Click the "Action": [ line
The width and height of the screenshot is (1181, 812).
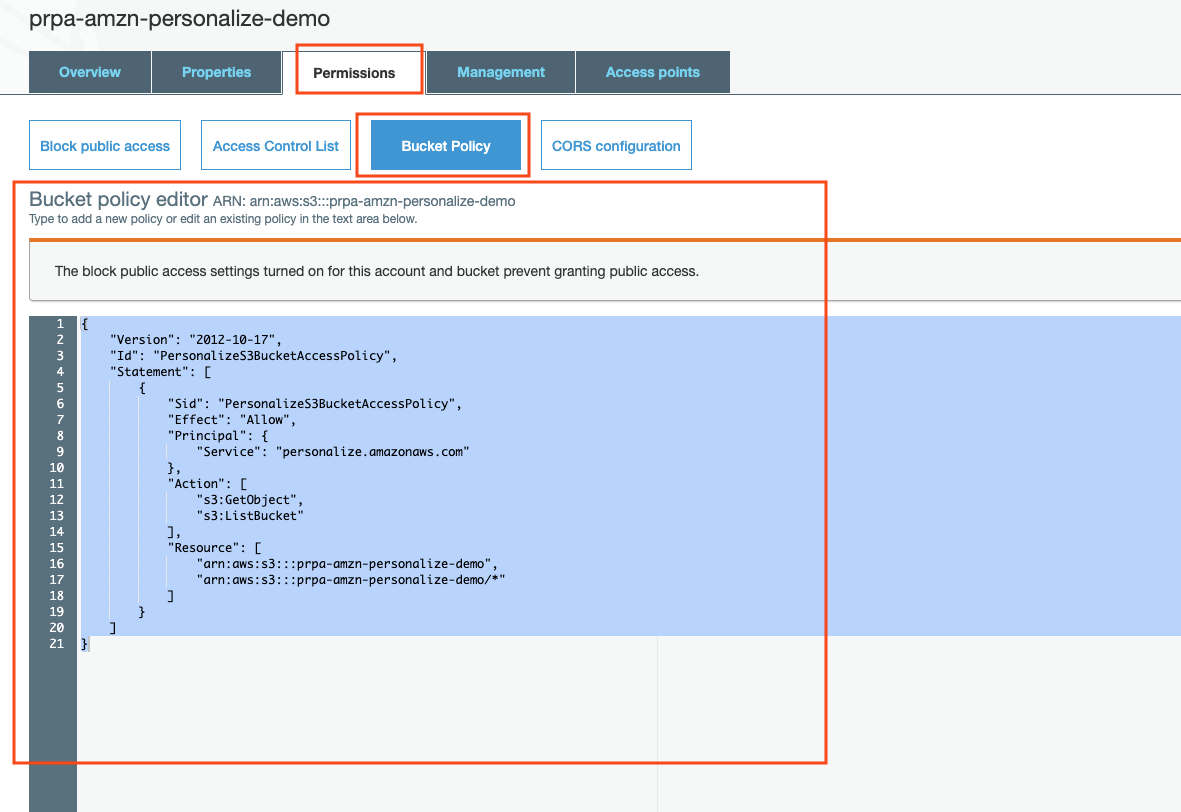[x=207, y=484]
